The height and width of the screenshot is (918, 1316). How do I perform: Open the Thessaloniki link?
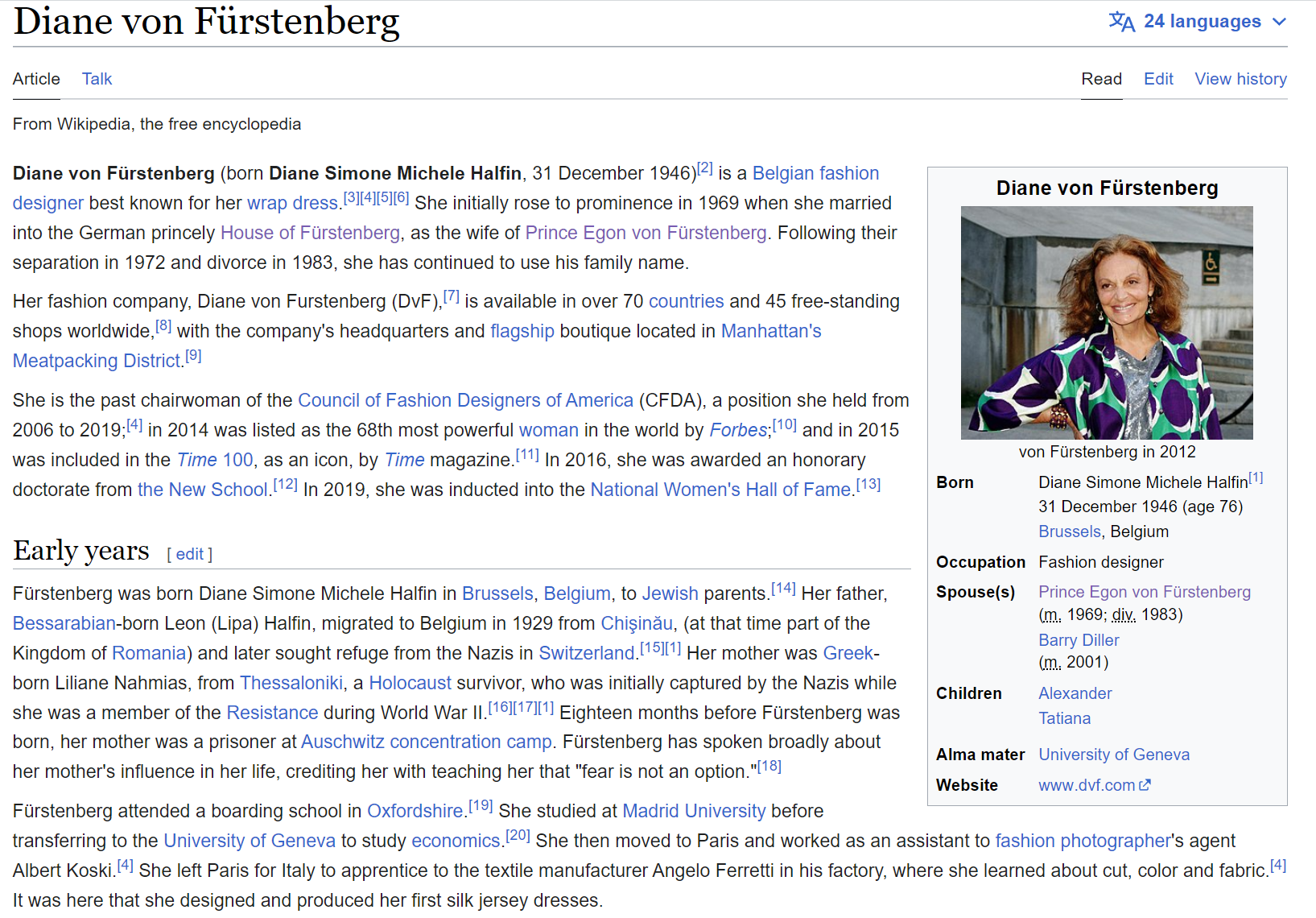(x=291, y=683)
